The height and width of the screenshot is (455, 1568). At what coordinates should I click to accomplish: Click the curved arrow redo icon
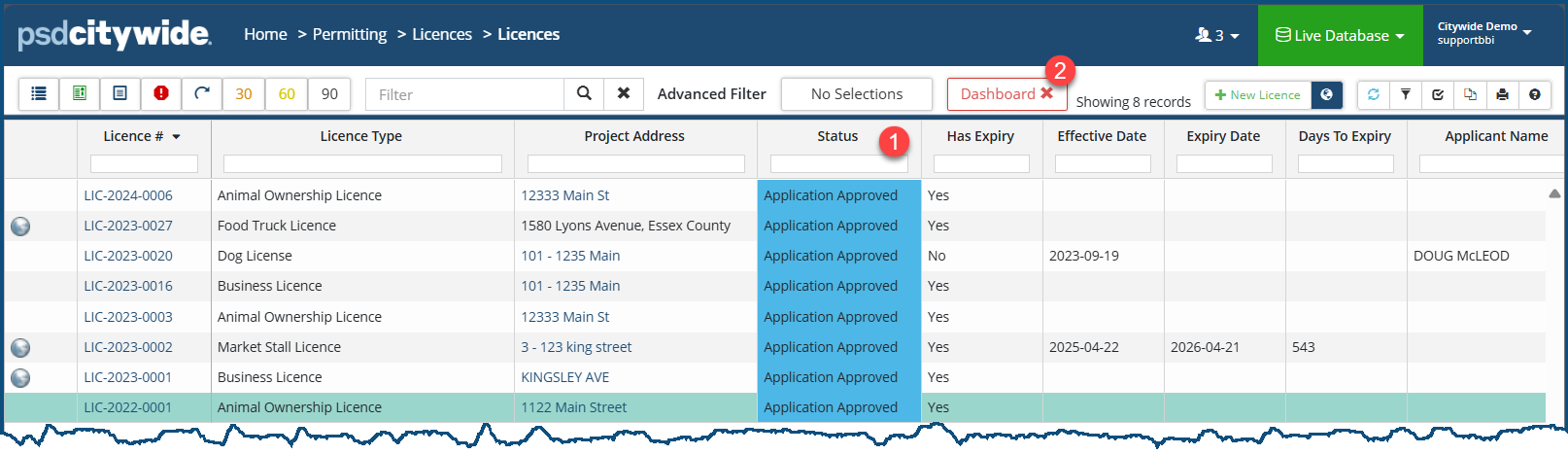202,94
